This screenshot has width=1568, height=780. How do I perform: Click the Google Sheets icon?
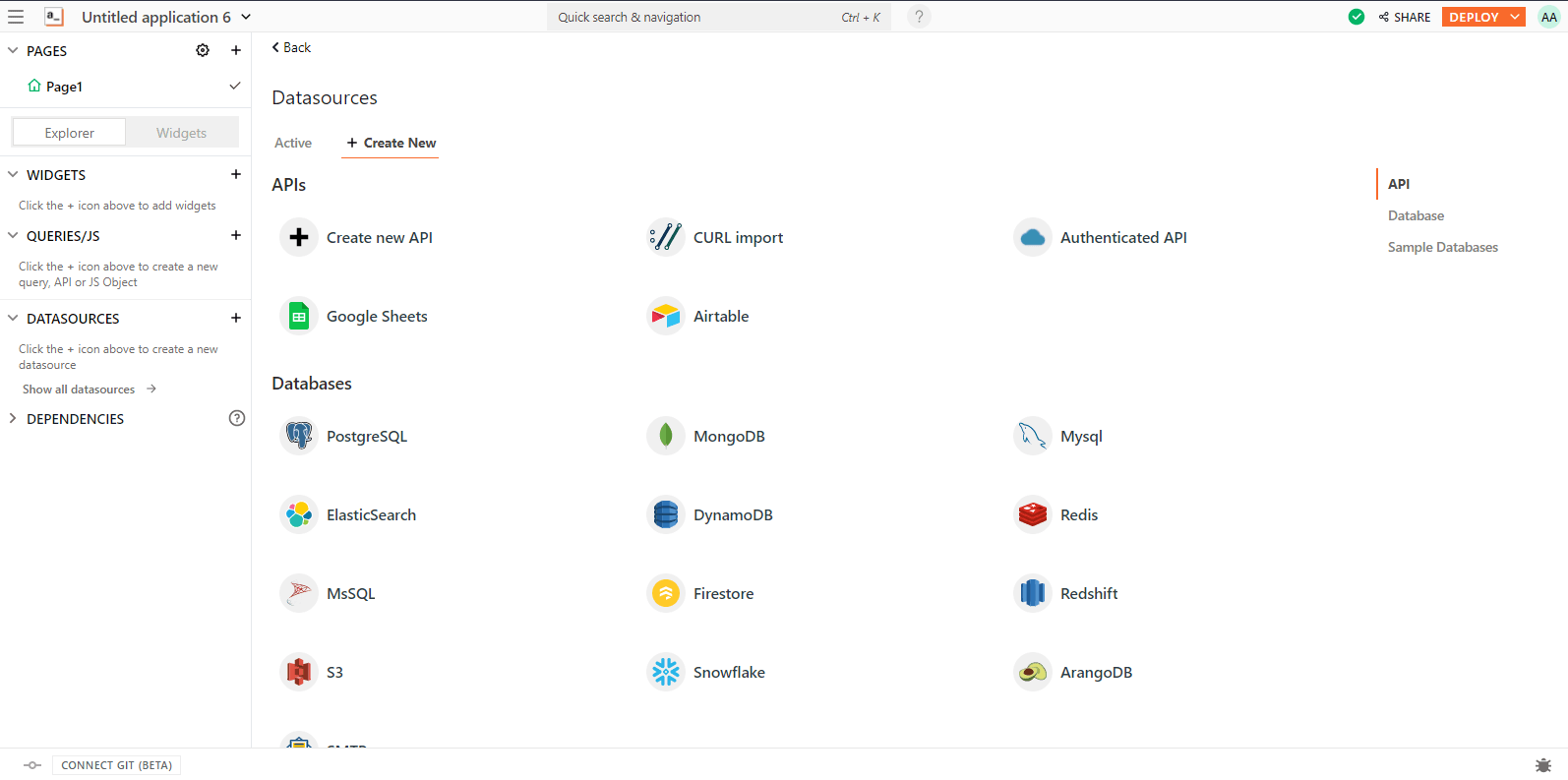[x=298, y=316]
